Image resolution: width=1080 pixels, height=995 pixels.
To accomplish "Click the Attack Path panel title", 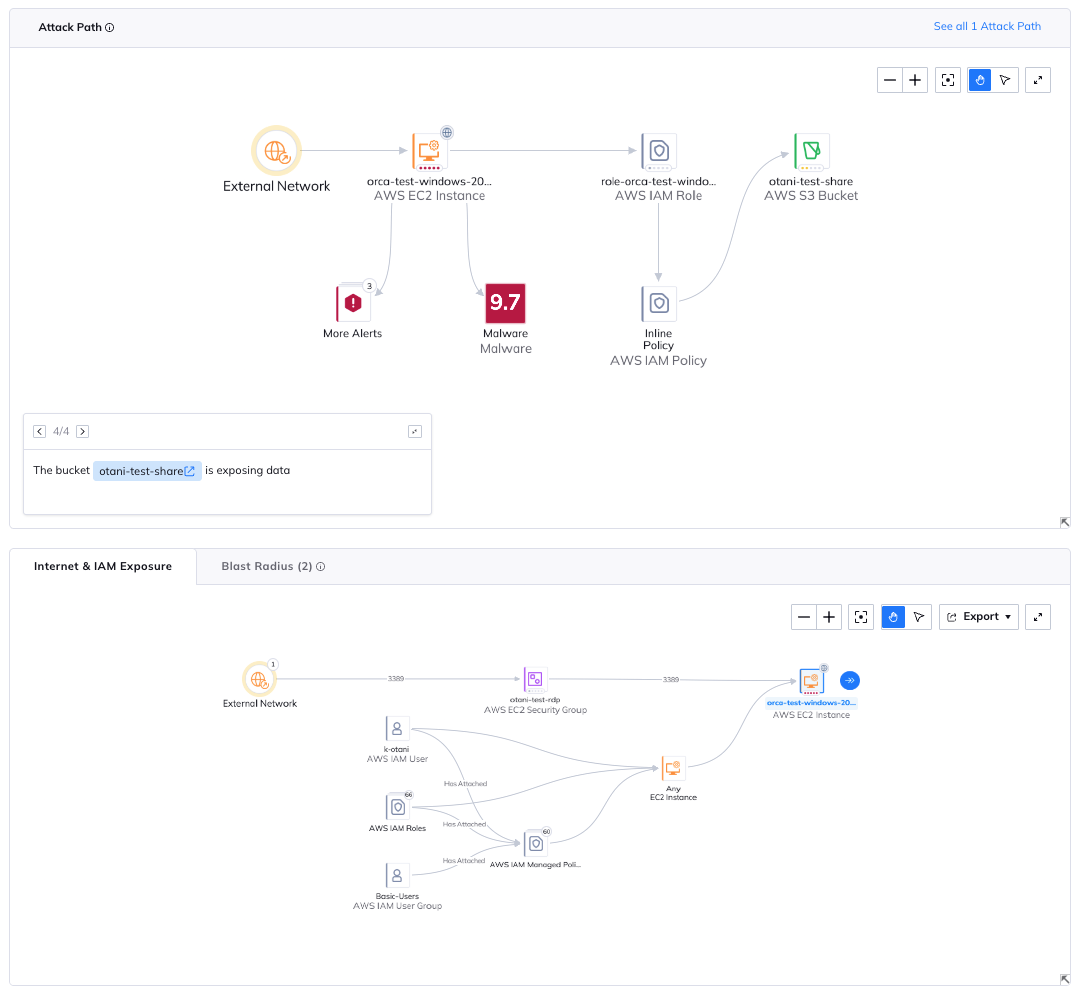I will (x=70, y=28).
